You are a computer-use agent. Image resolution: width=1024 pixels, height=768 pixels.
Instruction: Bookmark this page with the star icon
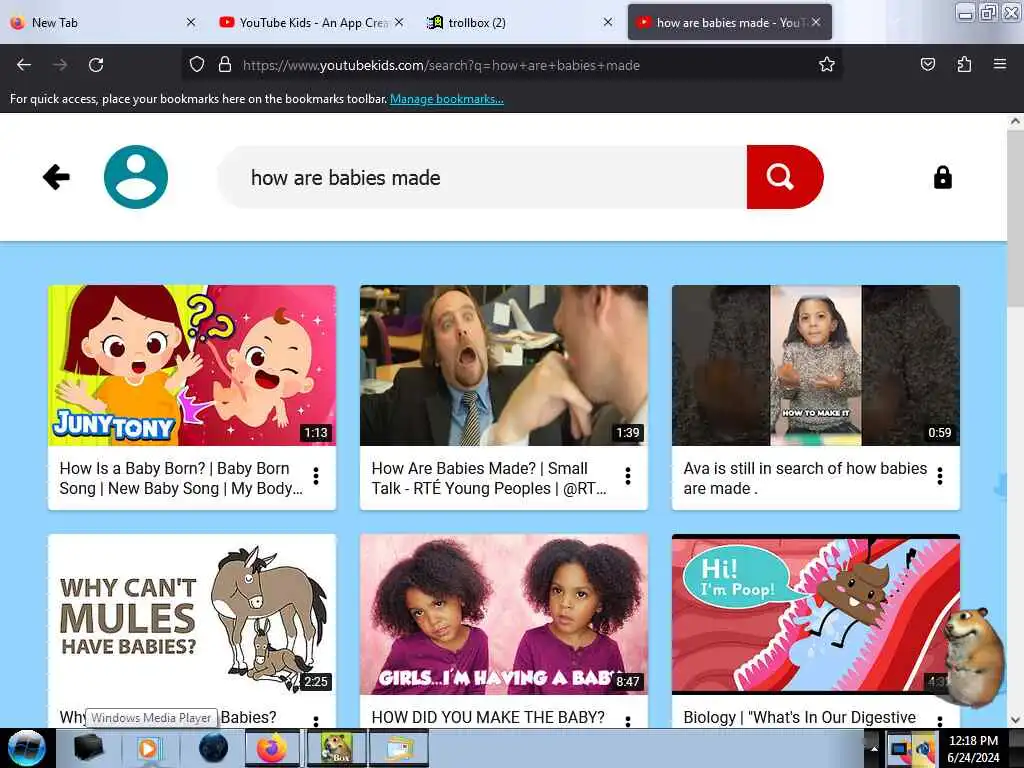(x=827, y=65)
